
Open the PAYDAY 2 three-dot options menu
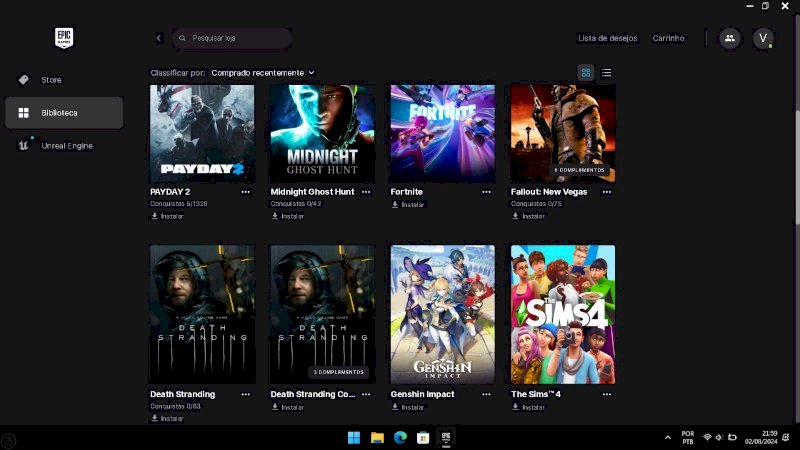coord(246,192)
